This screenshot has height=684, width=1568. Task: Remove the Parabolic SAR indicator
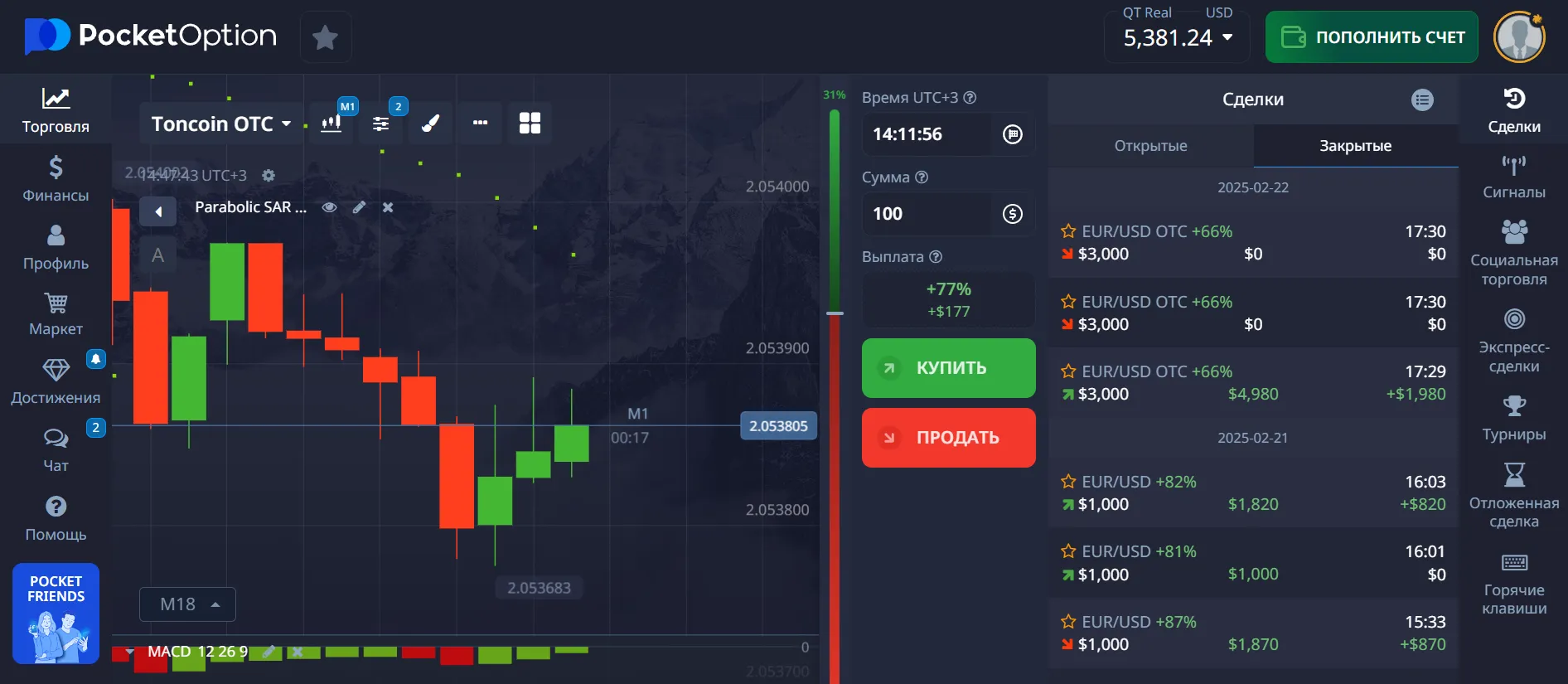[x=388, y=207]
